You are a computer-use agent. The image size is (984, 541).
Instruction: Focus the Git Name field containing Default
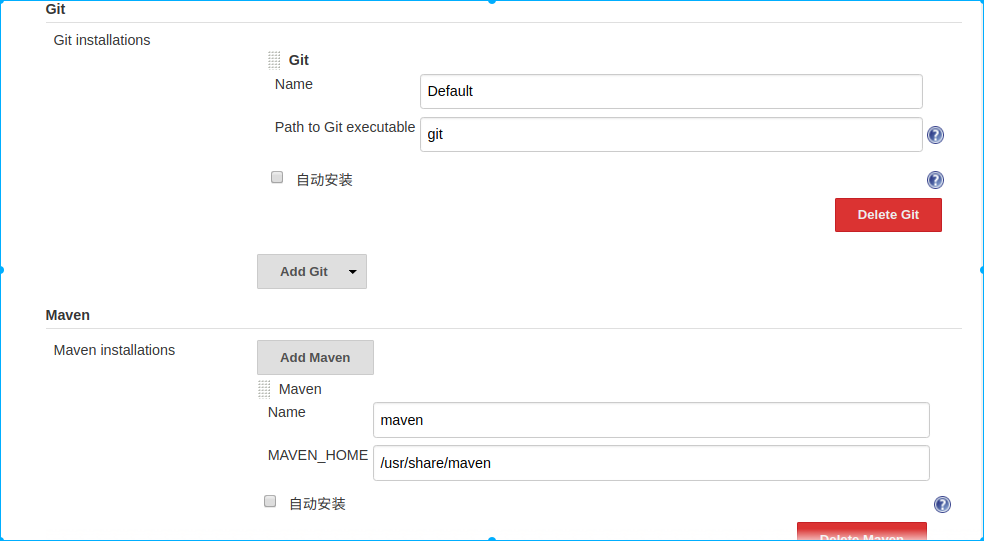[x=671, y=92]
